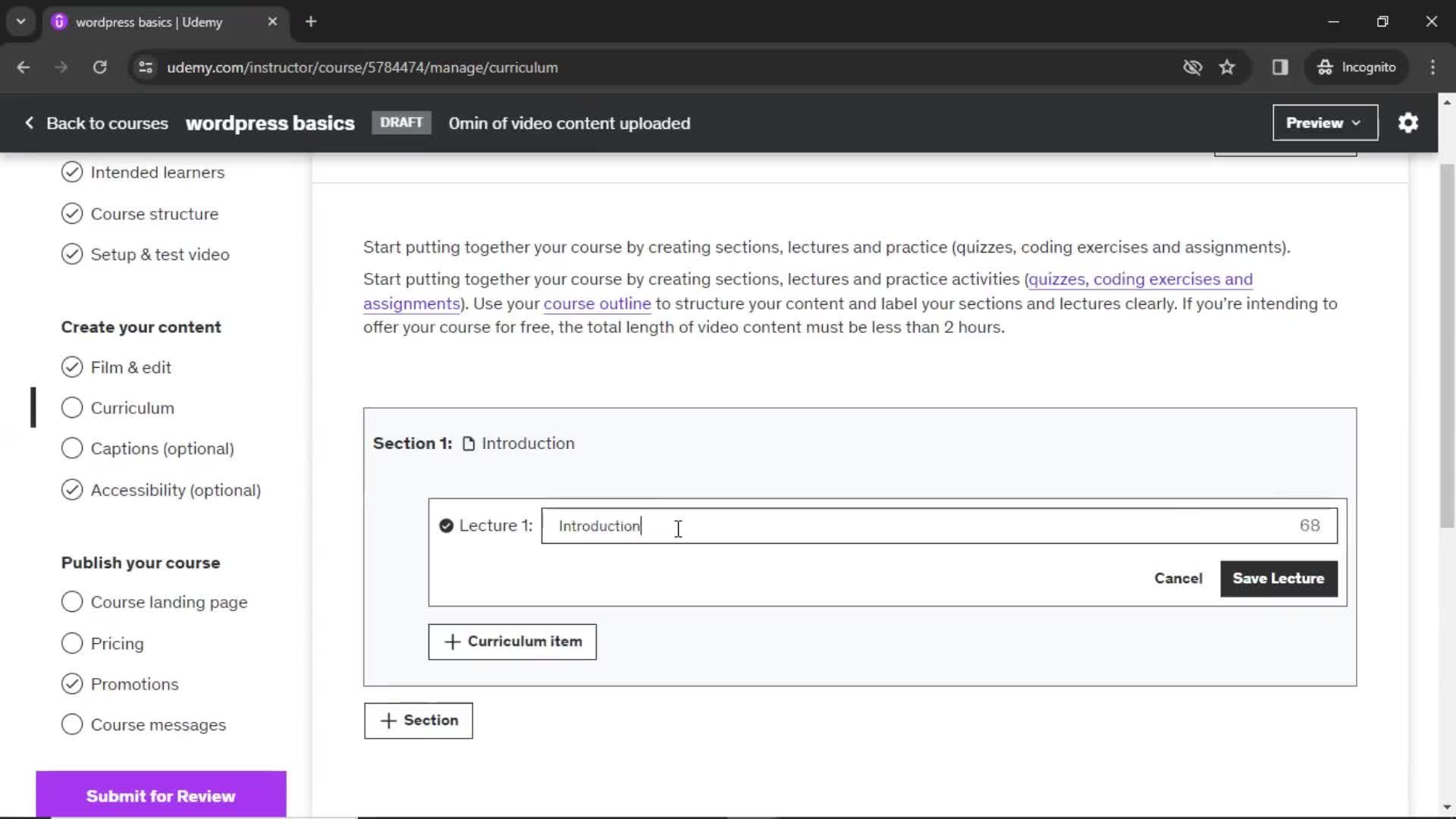Click the Course landing page empty circle
Screen dimensions: 1456x819
(x=72, y=602)
